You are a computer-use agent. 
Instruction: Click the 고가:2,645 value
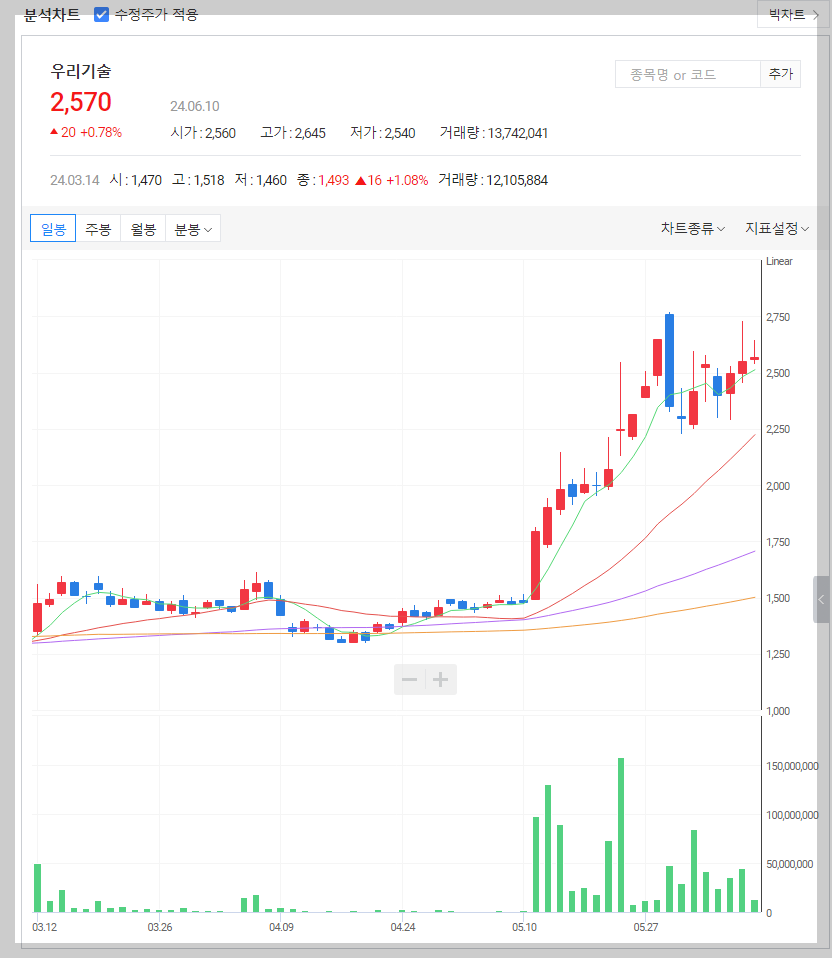(293, 133)
